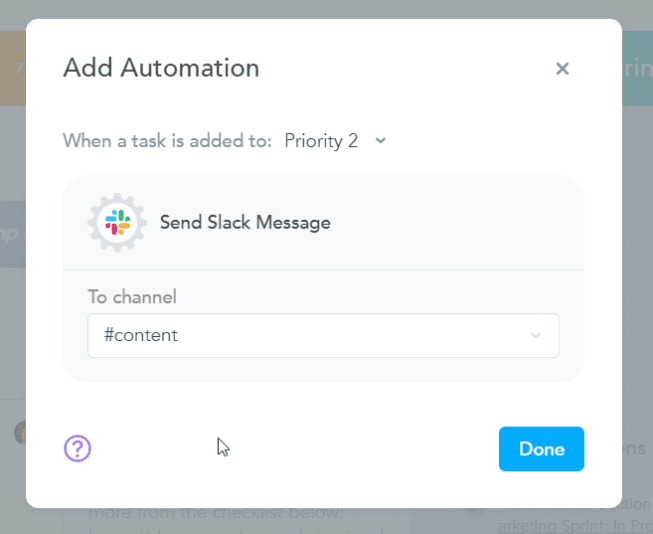
Task: Click the 'more from the checklist below' text
Action: pyautogui.click(x=215, y=514)
